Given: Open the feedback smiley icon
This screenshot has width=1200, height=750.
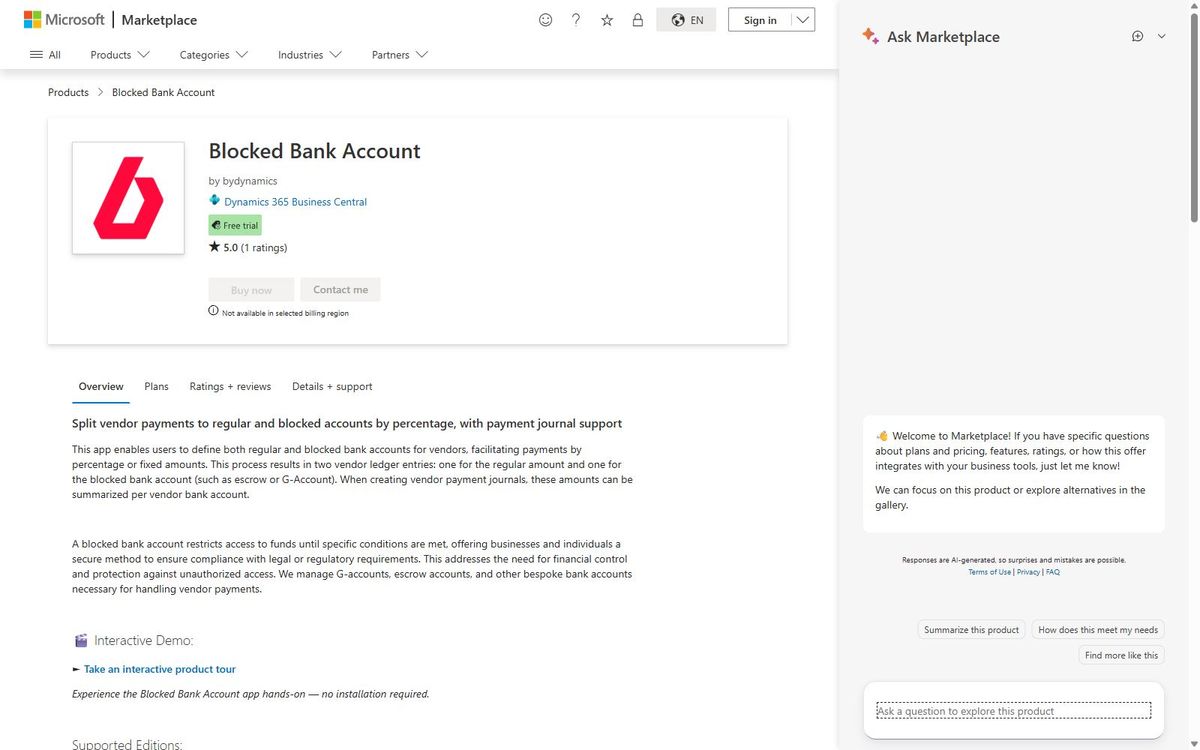Looking at the screenshot, I should [545, 20].
